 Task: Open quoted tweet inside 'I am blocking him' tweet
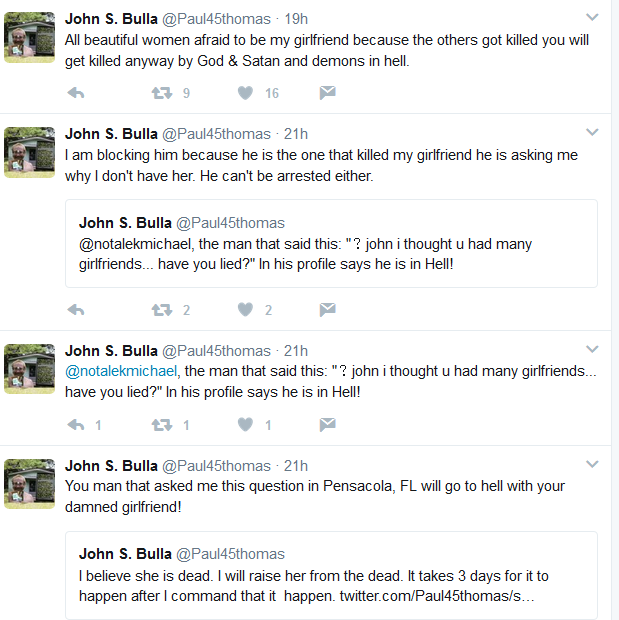point(331,244)
